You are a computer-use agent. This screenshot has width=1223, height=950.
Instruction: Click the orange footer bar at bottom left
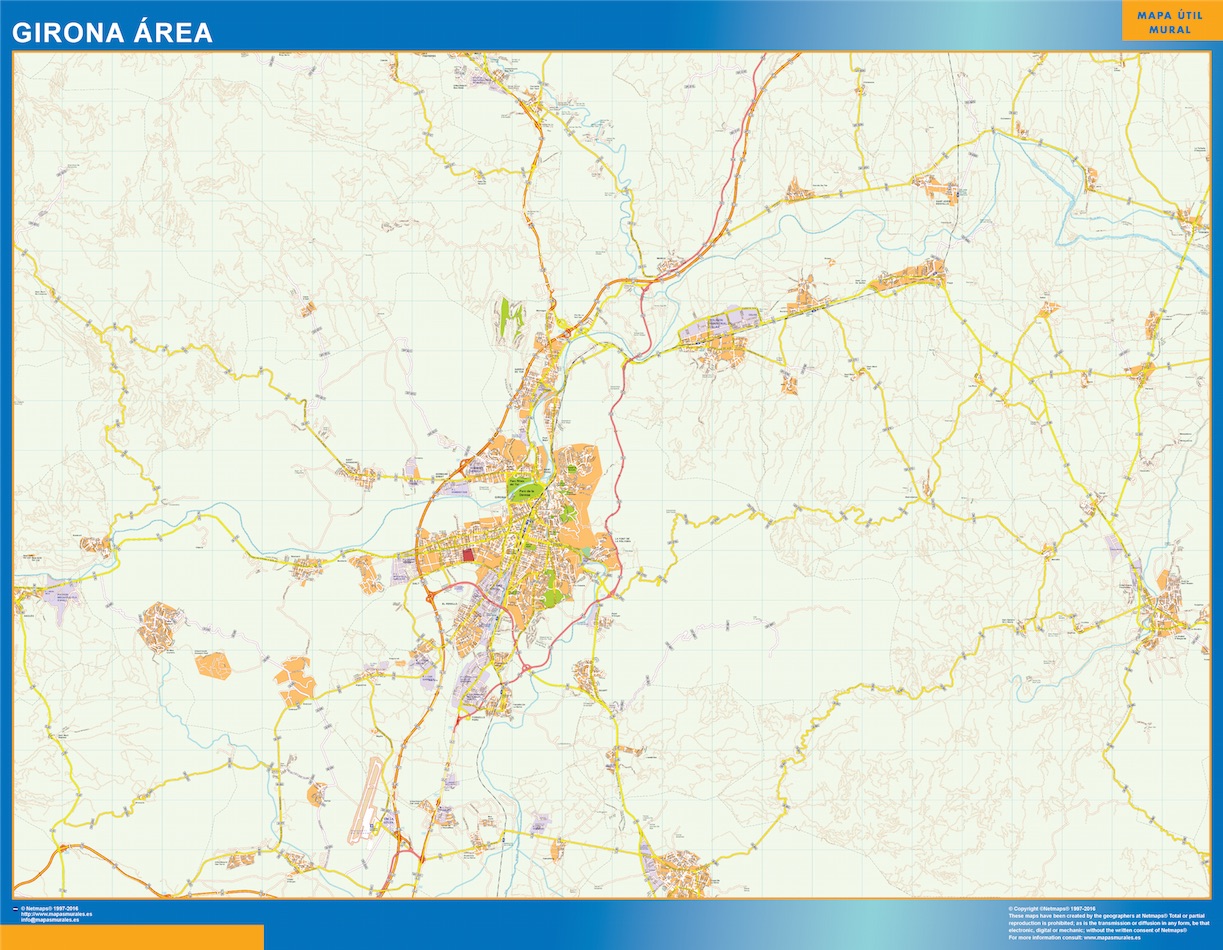pos(132,937)
